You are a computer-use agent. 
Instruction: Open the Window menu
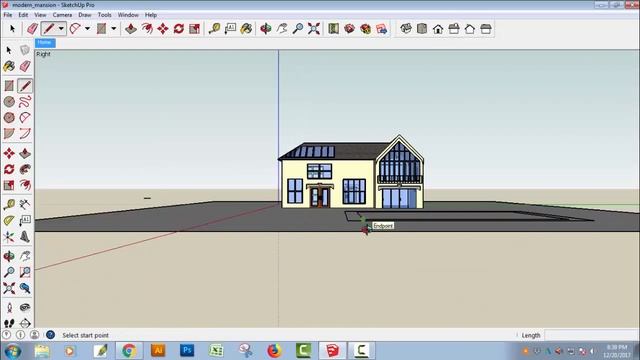[x=128, y=15]
